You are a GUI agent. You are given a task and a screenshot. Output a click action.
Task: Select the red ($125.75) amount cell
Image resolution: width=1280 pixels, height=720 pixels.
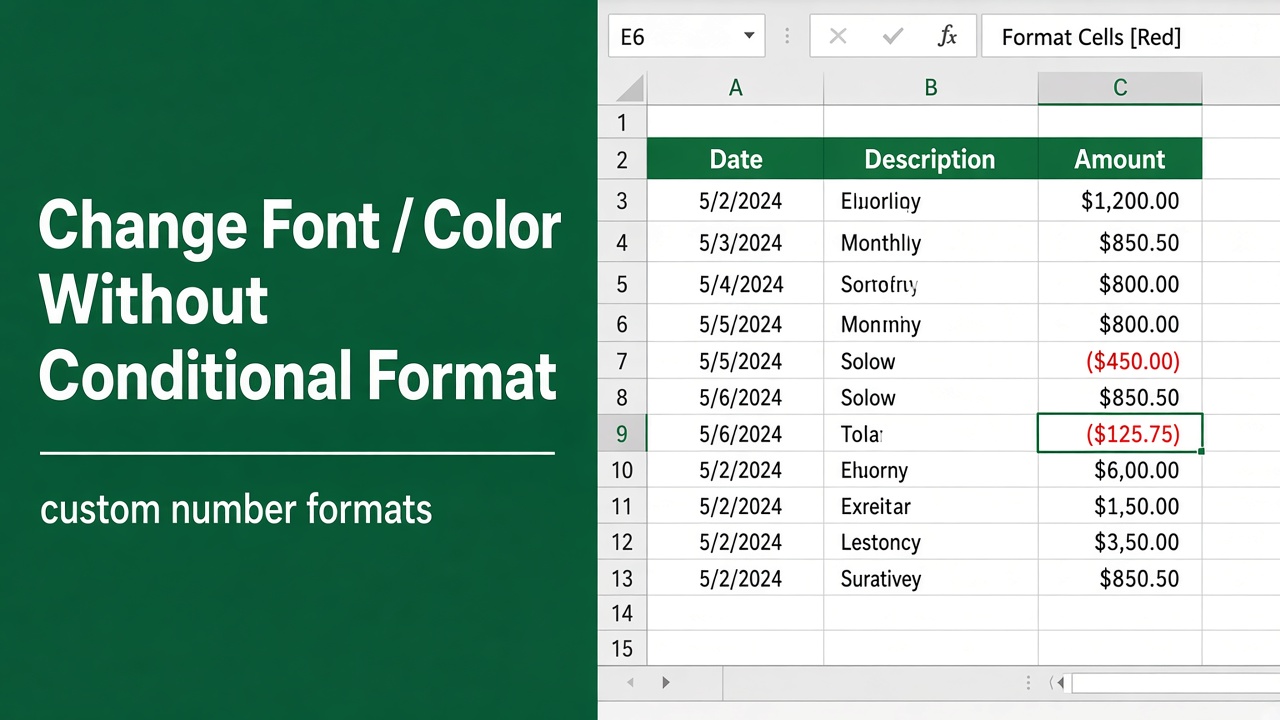(x=1120, y=434)
